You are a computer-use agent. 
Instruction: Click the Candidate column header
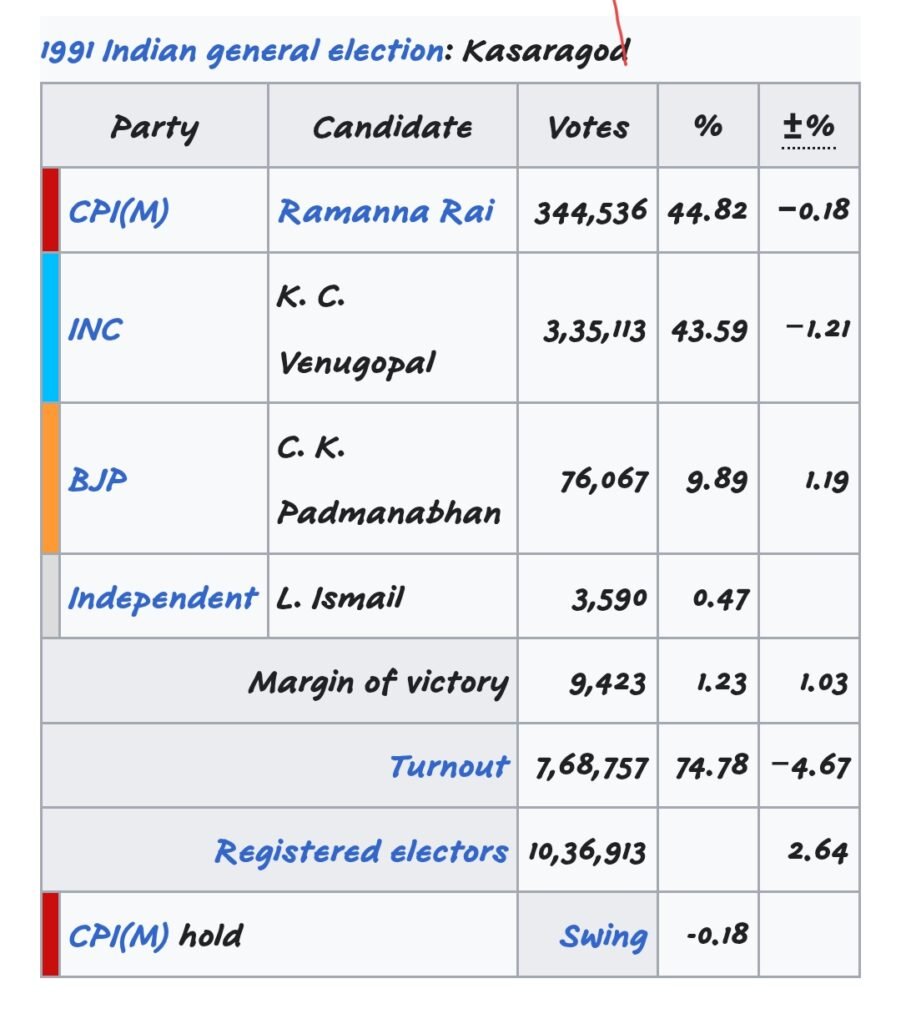coord(392,127)
